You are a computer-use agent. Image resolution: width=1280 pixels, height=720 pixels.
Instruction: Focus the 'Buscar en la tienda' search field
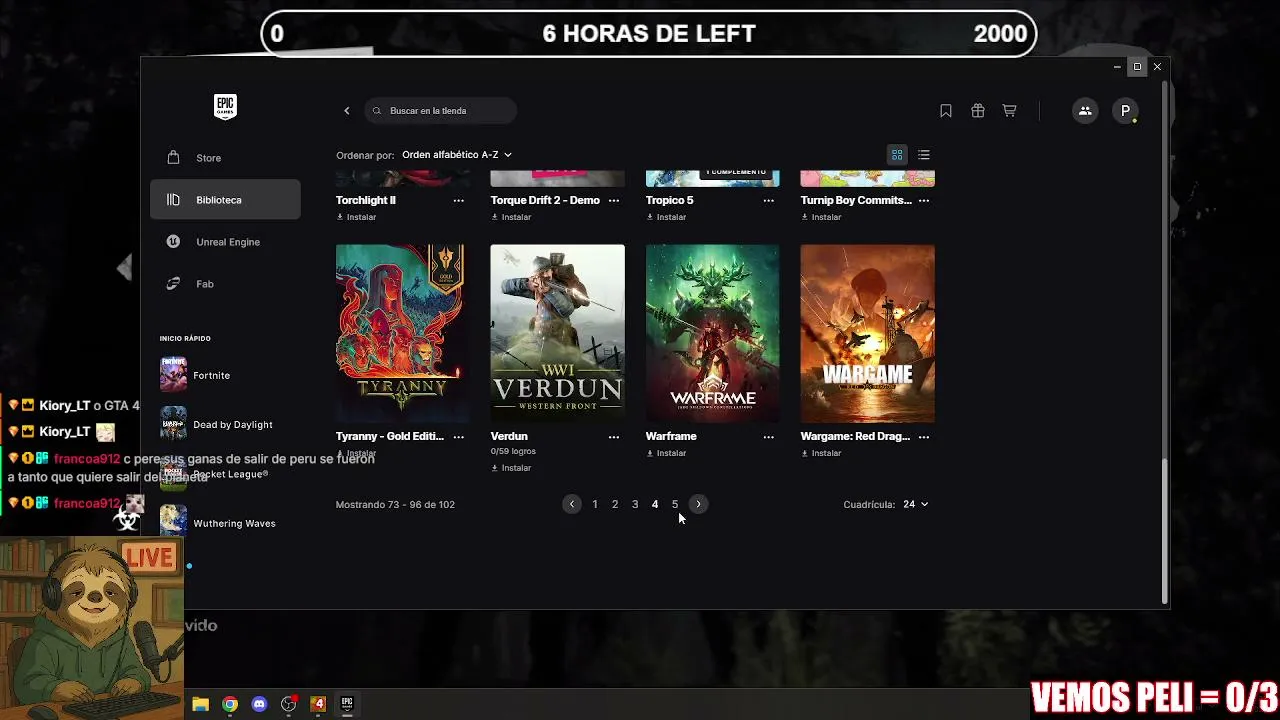tap(441, 111)
